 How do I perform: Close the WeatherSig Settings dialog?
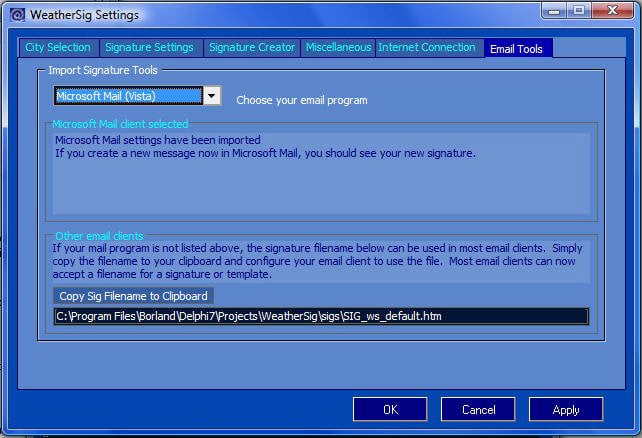tap(611, 11)
